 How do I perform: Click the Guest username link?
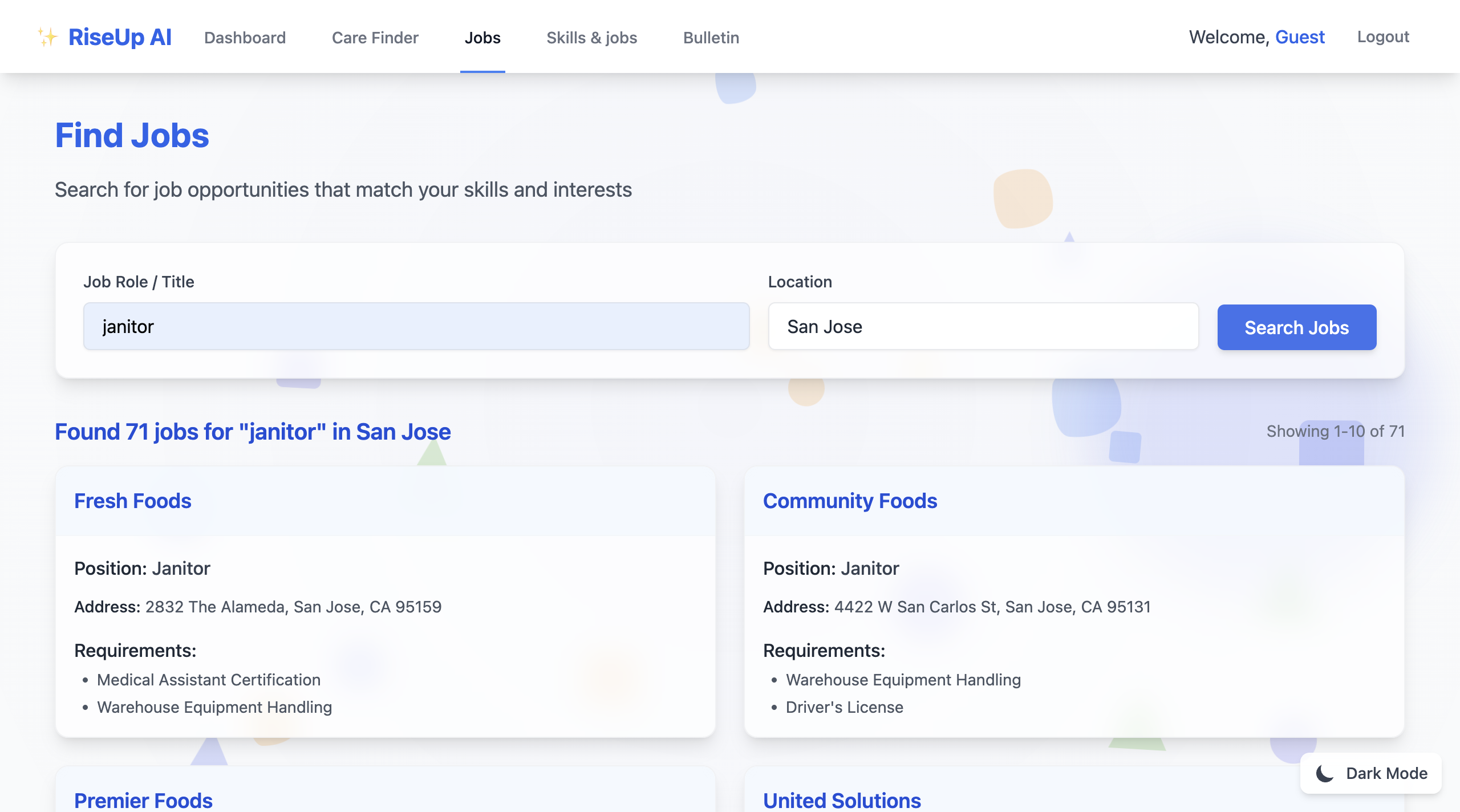1300,37
